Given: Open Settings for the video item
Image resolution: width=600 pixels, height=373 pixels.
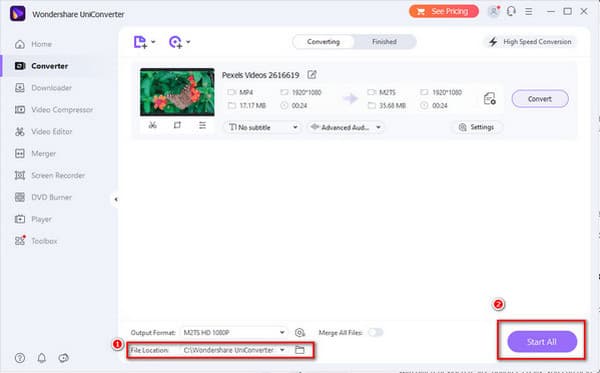Looking at the screenshot, I should (x=476, y=127).
